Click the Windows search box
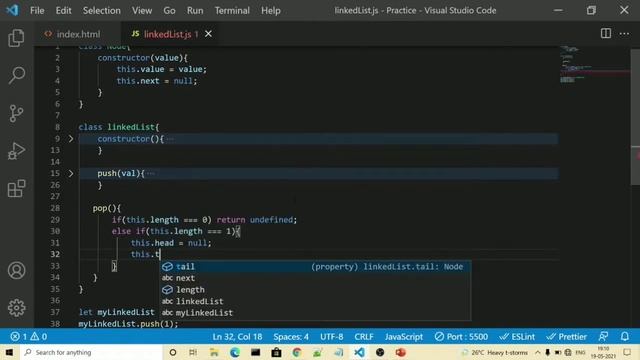Viewport: 640px width, 360px height. point(91,352)
